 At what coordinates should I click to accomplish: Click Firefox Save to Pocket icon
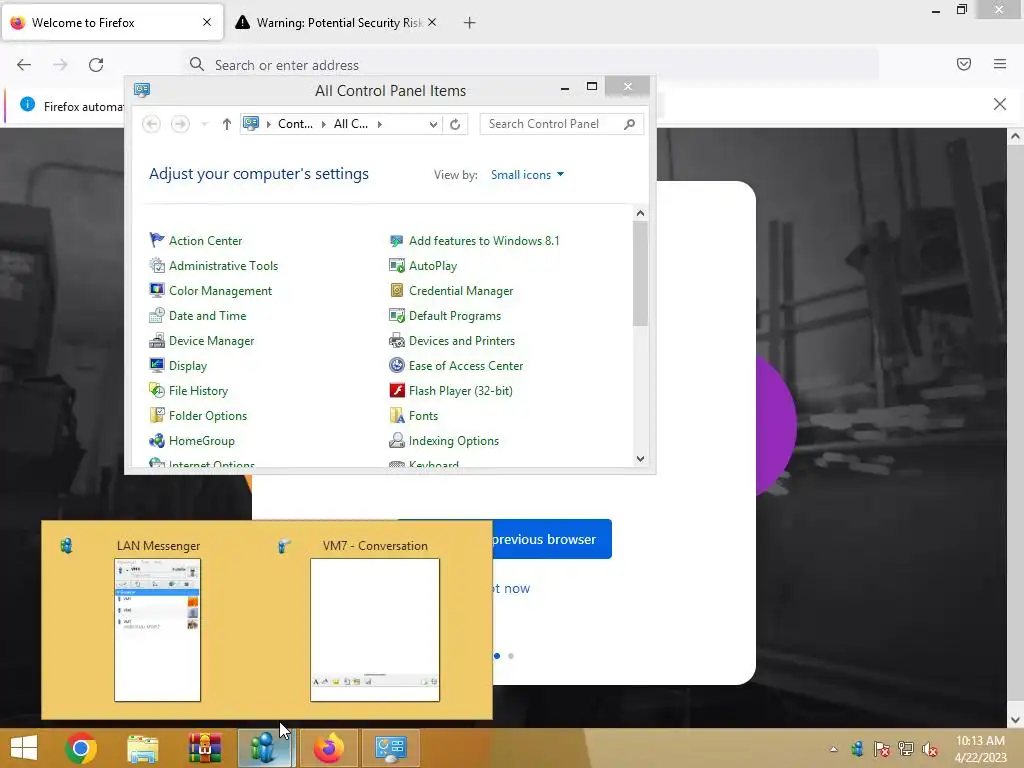963,64
